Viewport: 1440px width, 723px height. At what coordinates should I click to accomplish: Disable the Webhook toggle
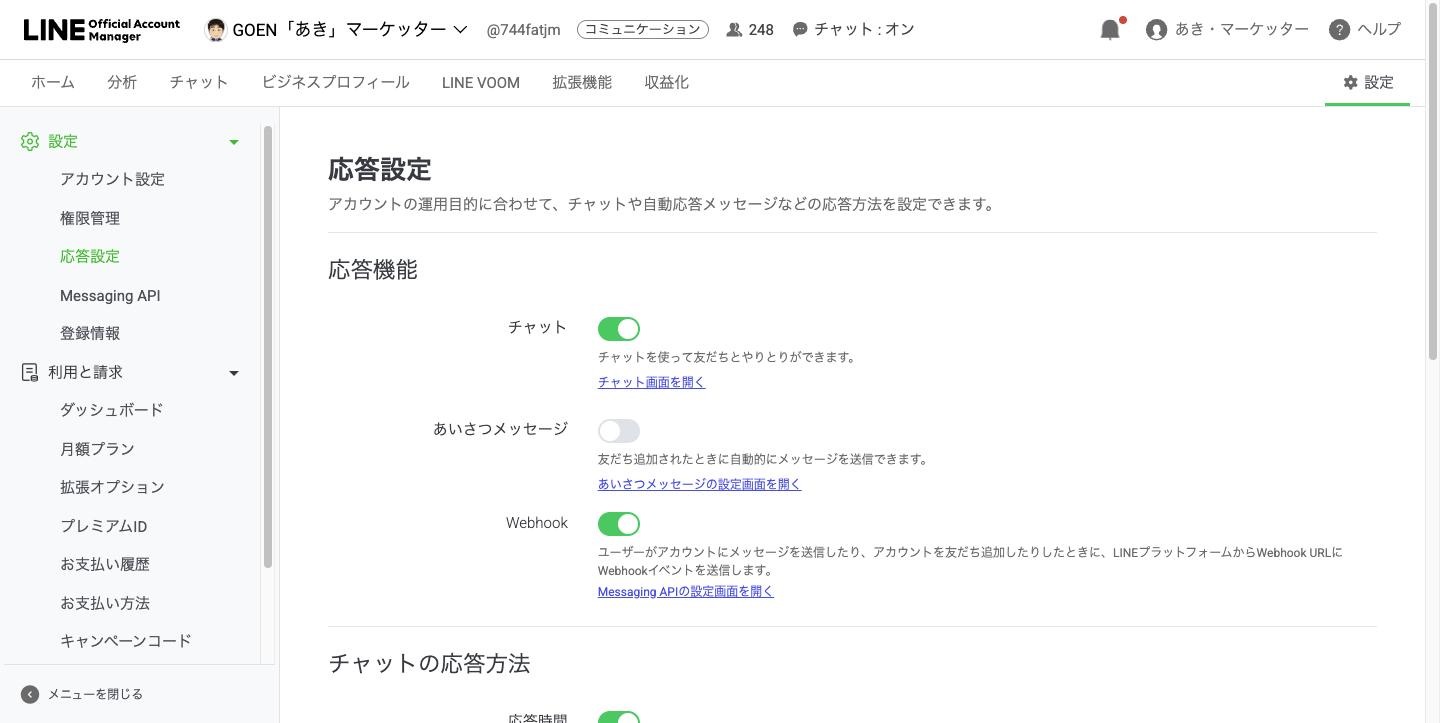click(x=619, y=524)
